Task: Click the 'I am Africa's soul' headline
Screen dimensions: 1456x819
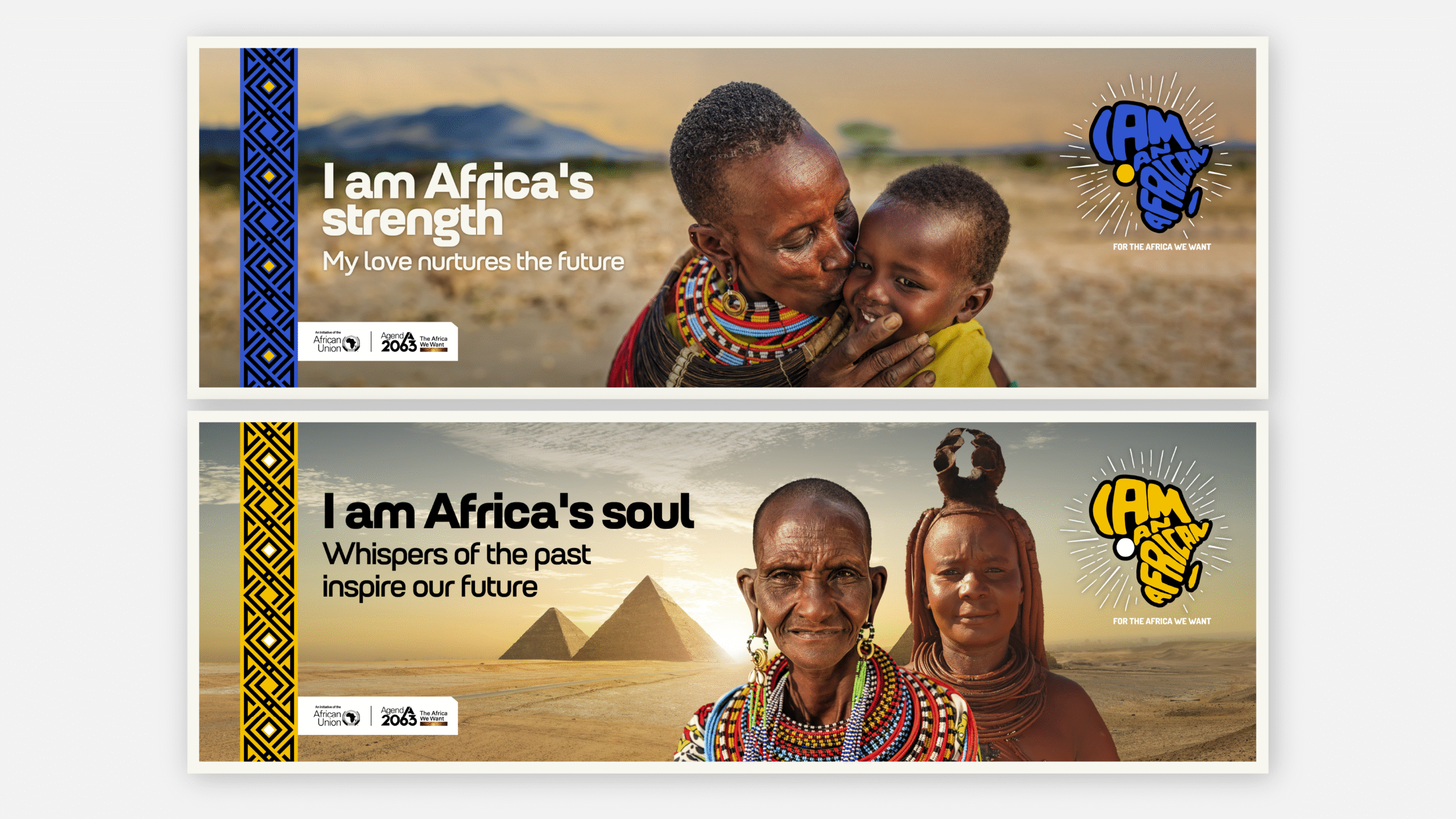Action: 508,512
